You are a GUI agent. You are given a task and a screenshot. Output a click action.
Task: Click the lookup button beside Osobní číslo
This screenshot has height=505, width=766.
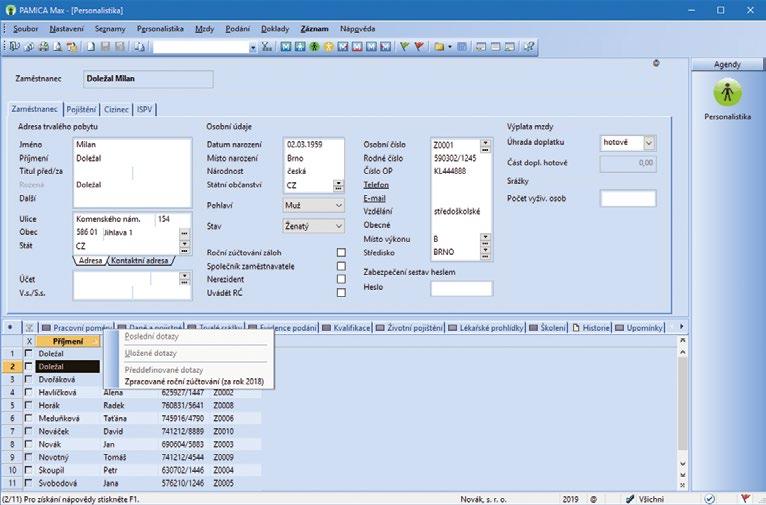pos(485,145)
